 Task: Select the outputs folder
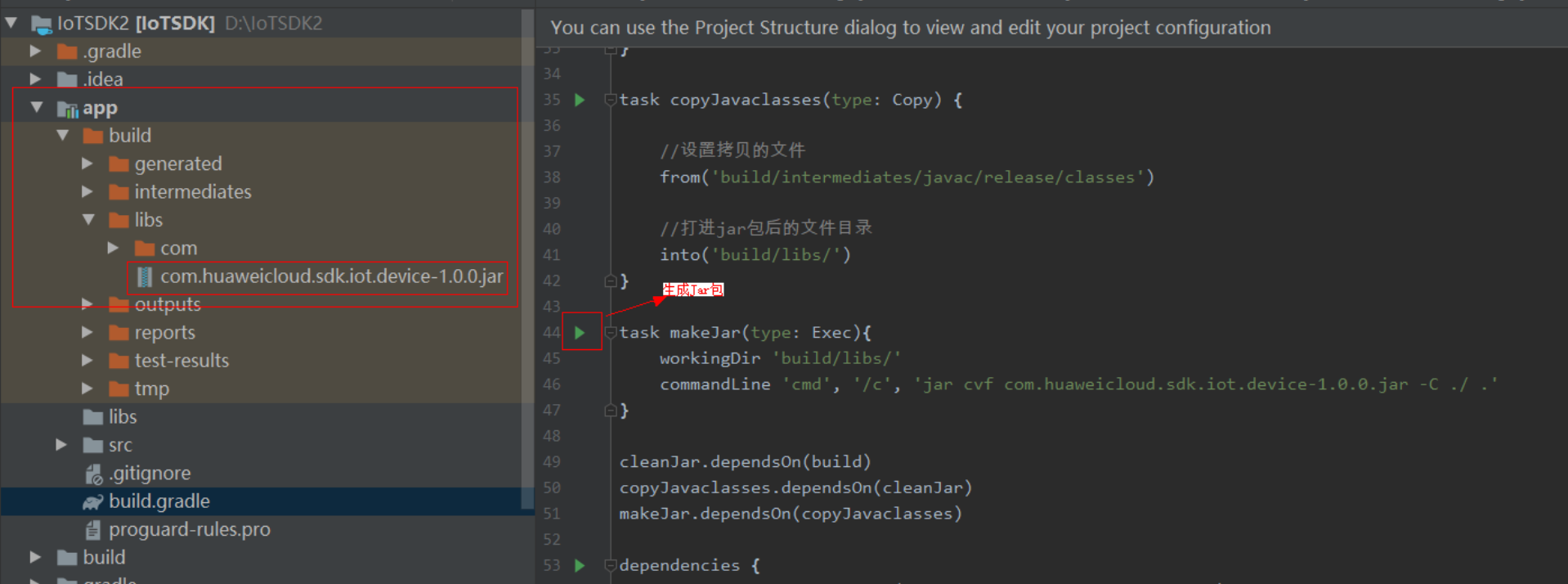pos(168,304)
